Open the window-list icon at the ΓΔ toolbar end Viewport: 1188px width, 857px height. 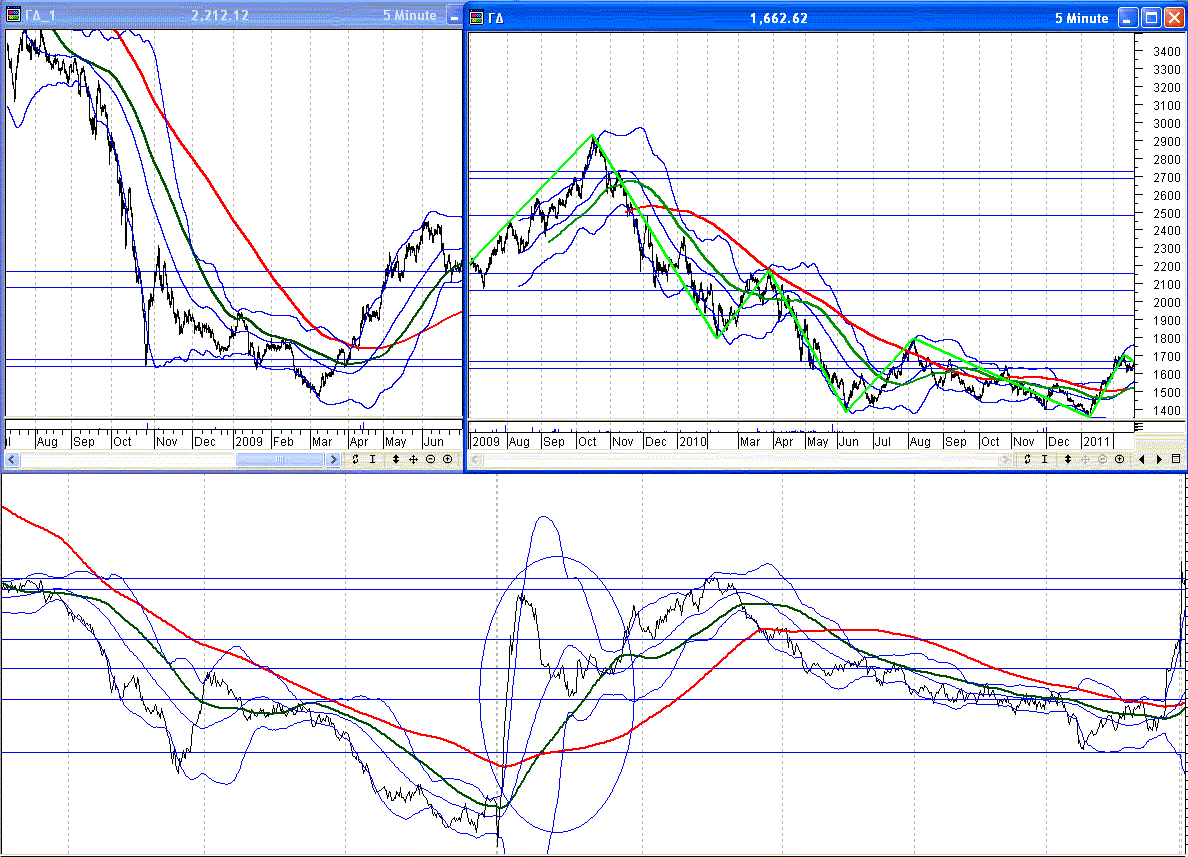[1175, 459]
